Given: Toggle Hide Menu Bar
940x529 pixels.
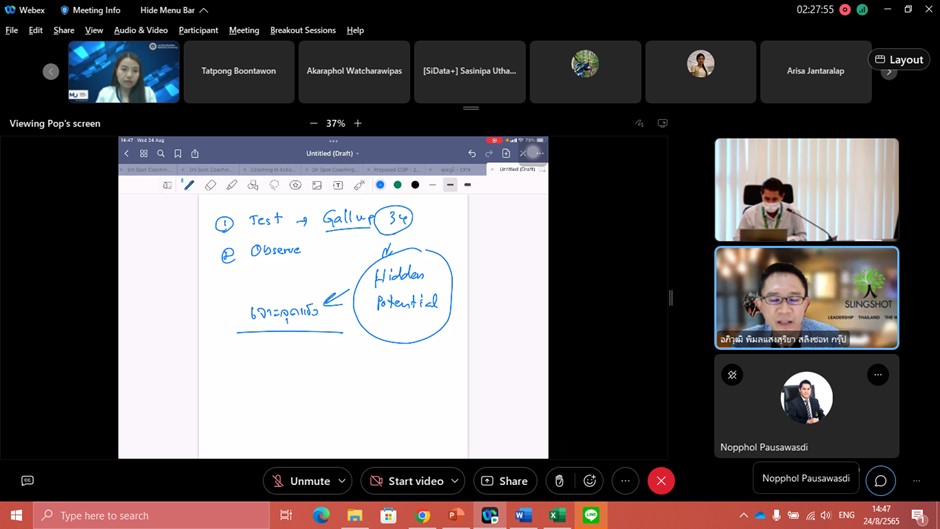Looking at the screenshot, I should coord(173,10).
